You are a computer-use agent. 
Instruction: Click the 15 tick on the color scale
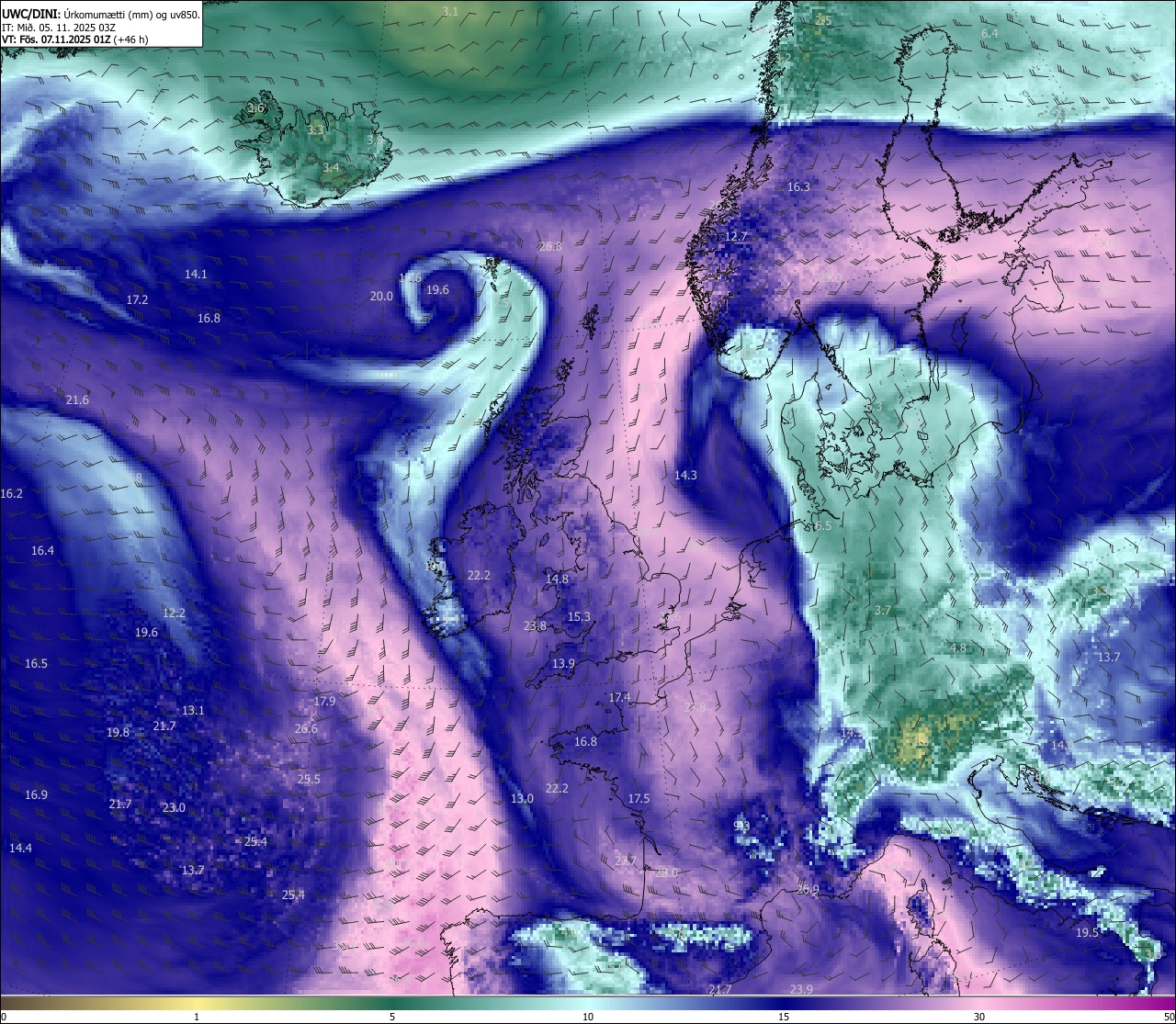tap(784, 1017)
